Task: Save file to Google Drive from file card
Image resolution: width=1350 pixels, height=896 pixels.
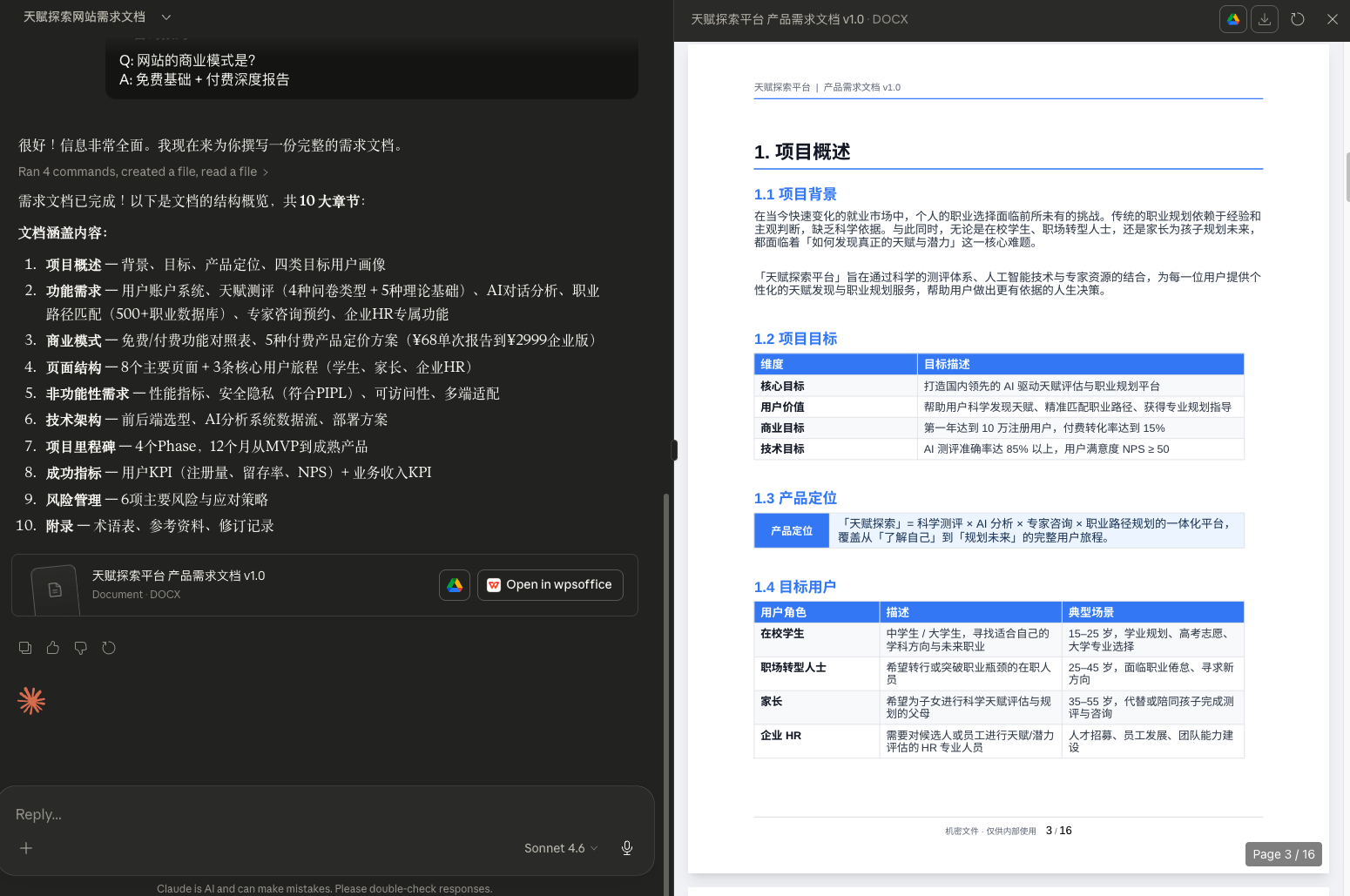Action: [x=455, y=585]
